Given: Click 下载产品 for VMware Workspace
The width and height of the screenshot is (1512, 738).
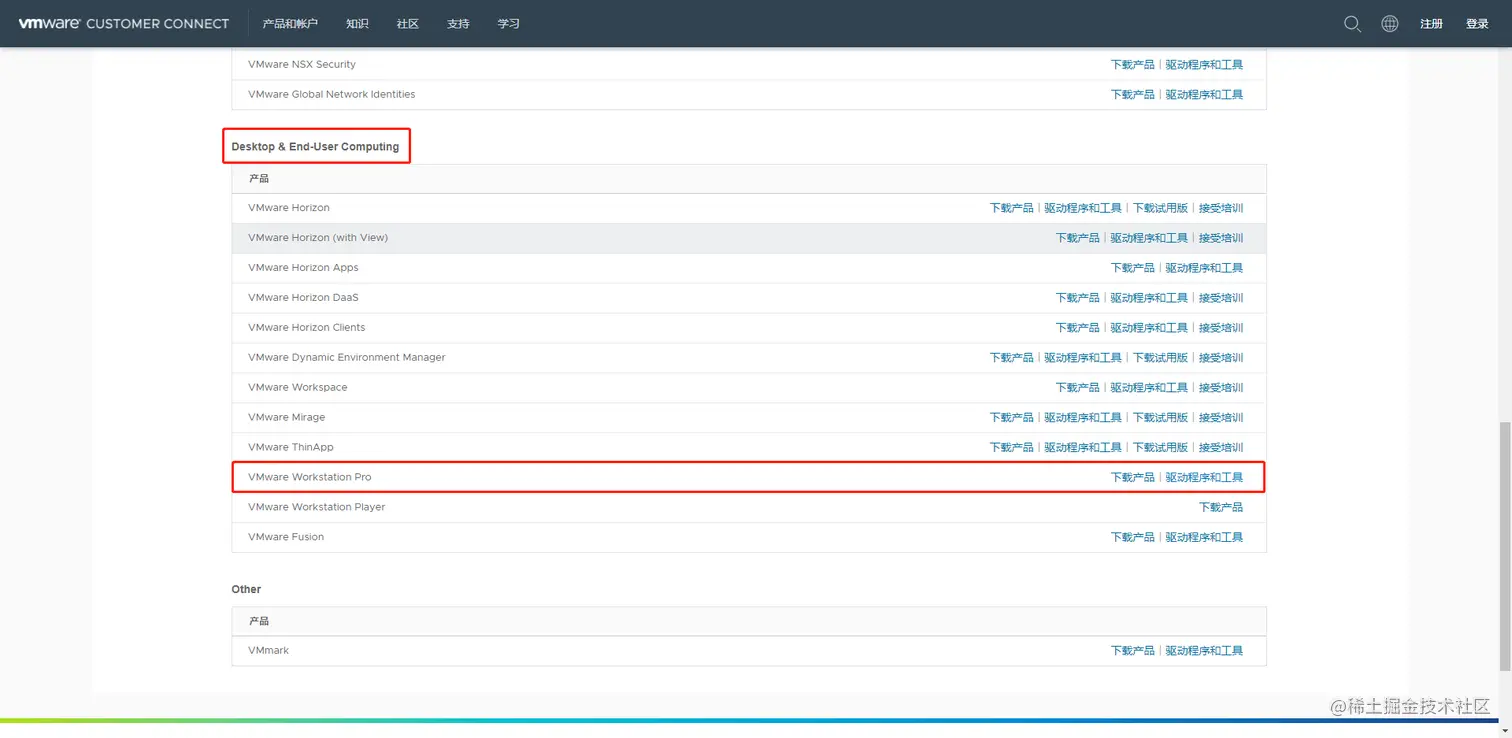Looking at the screenshot, I should (x=1077, y=387).
